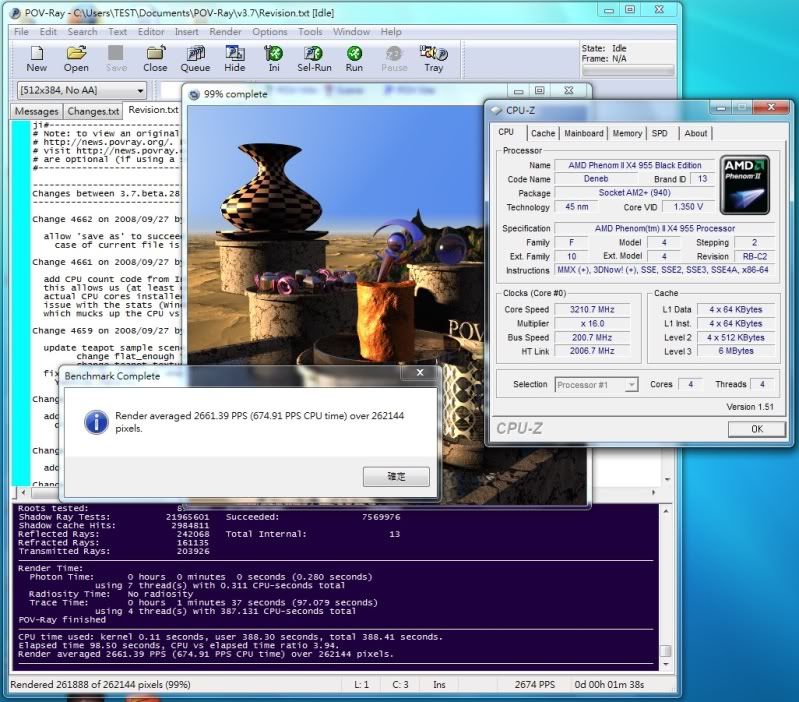Click the POV-Ray title bar app icon
799x702 pixels.
pos(16,13)
